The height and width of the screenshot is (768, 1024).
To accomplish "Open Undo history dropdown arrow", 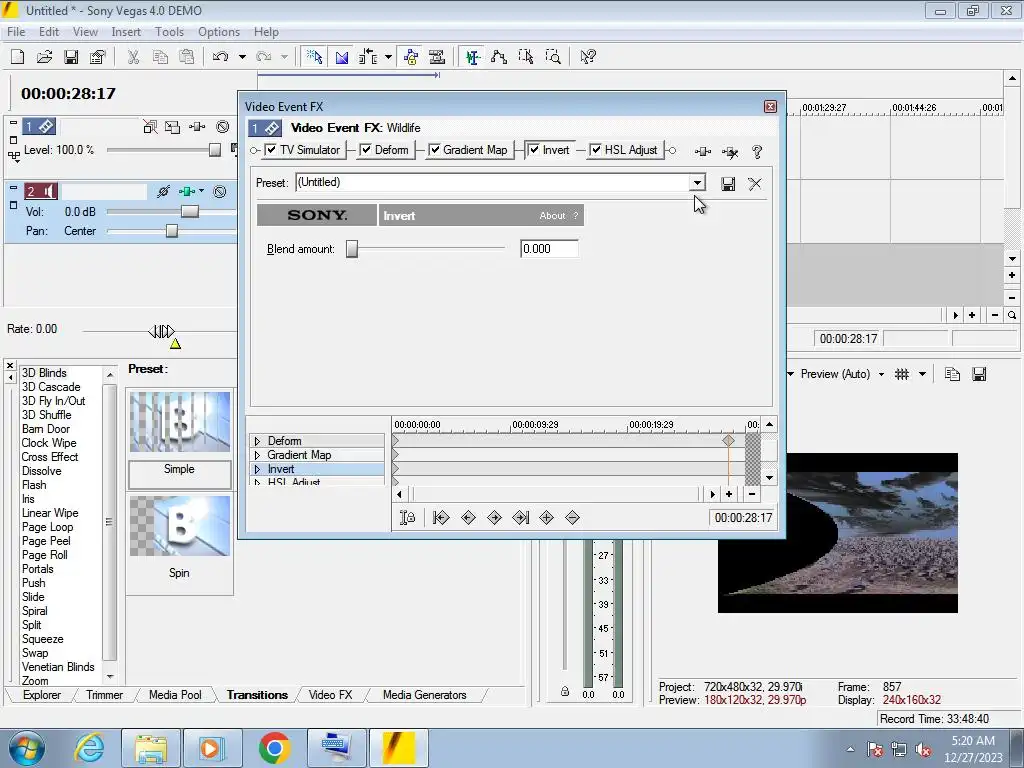I will click(x=242, y=57).
